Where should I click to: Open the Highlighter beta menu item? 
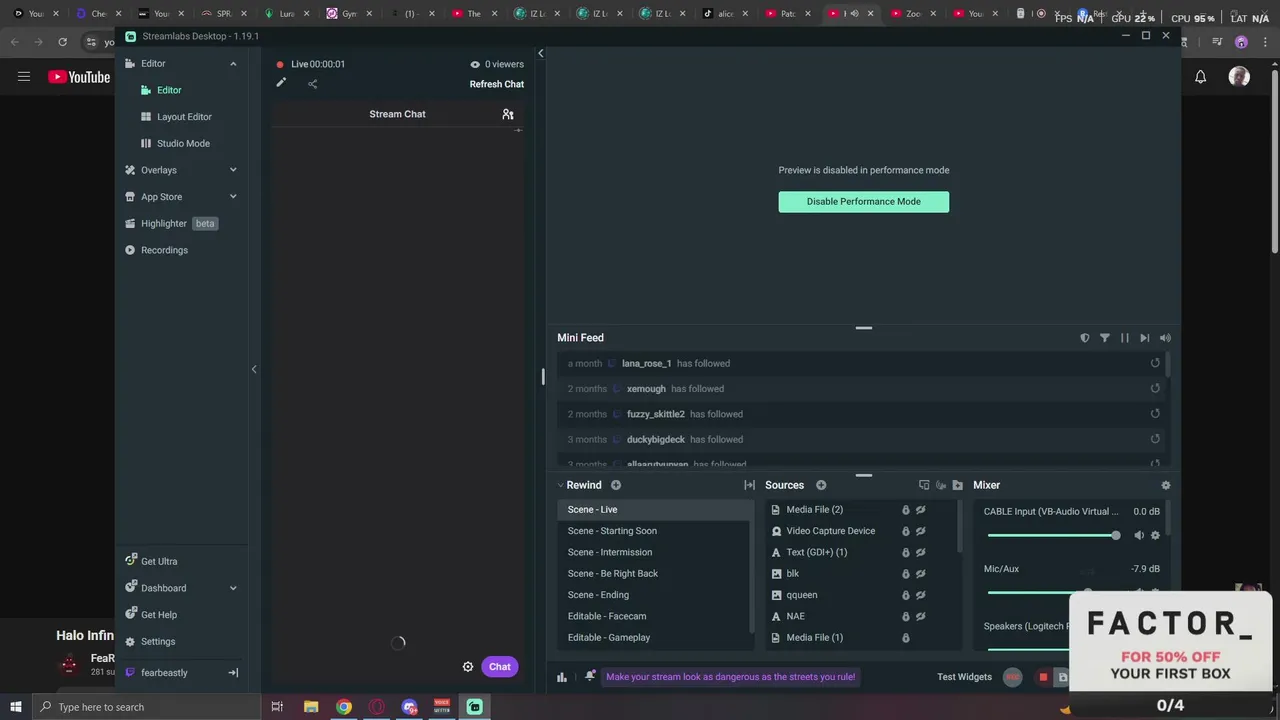[170, 223]
